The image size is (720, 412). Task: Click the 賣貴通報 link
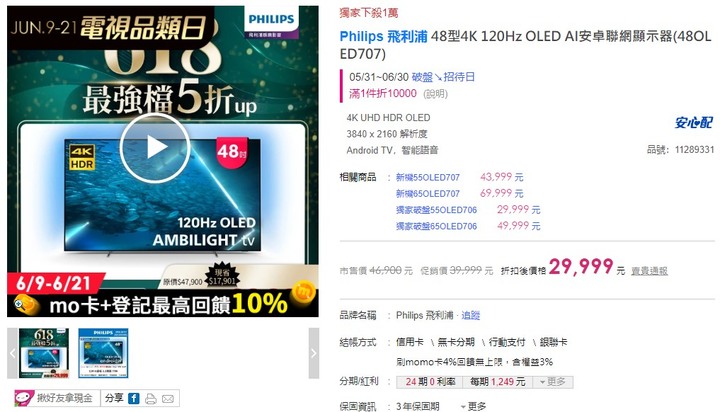point(649,271)
